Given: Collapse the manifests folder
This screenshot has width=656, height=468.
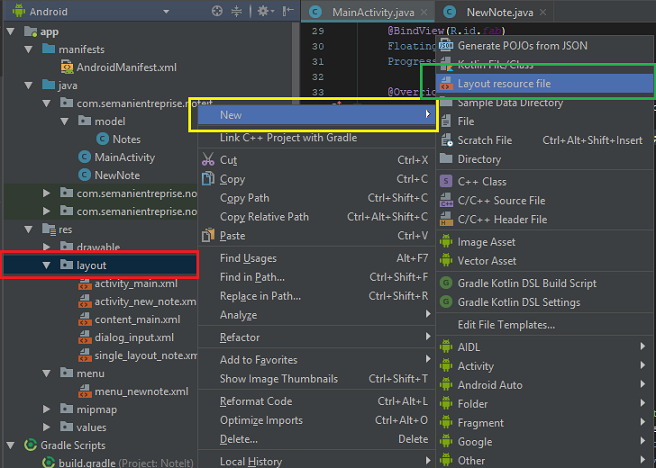Looking at the screenshot, I should [29, 50].
